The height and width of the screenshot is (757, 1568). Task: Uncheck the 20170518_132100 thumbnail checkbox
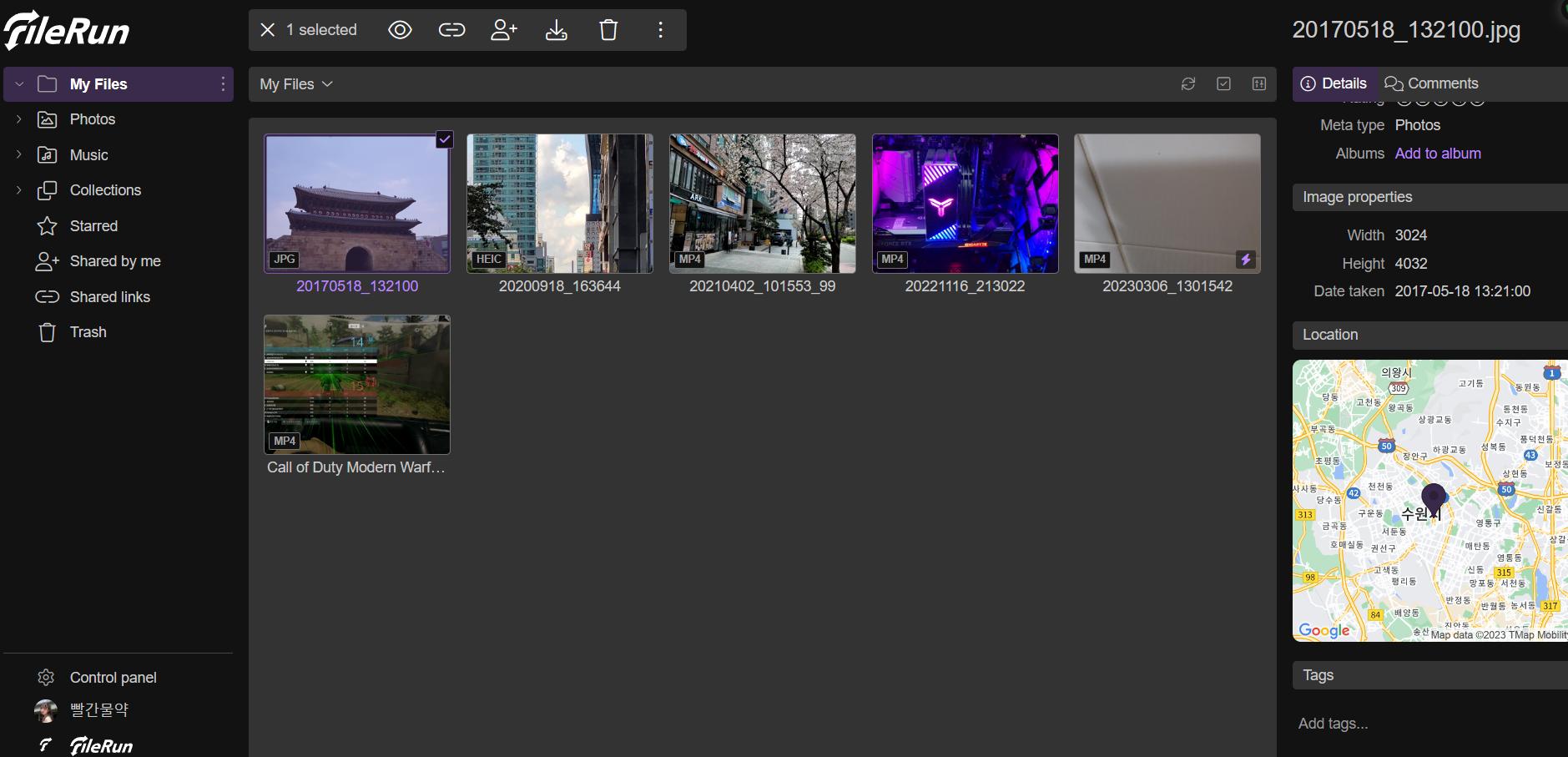(445, 139)
